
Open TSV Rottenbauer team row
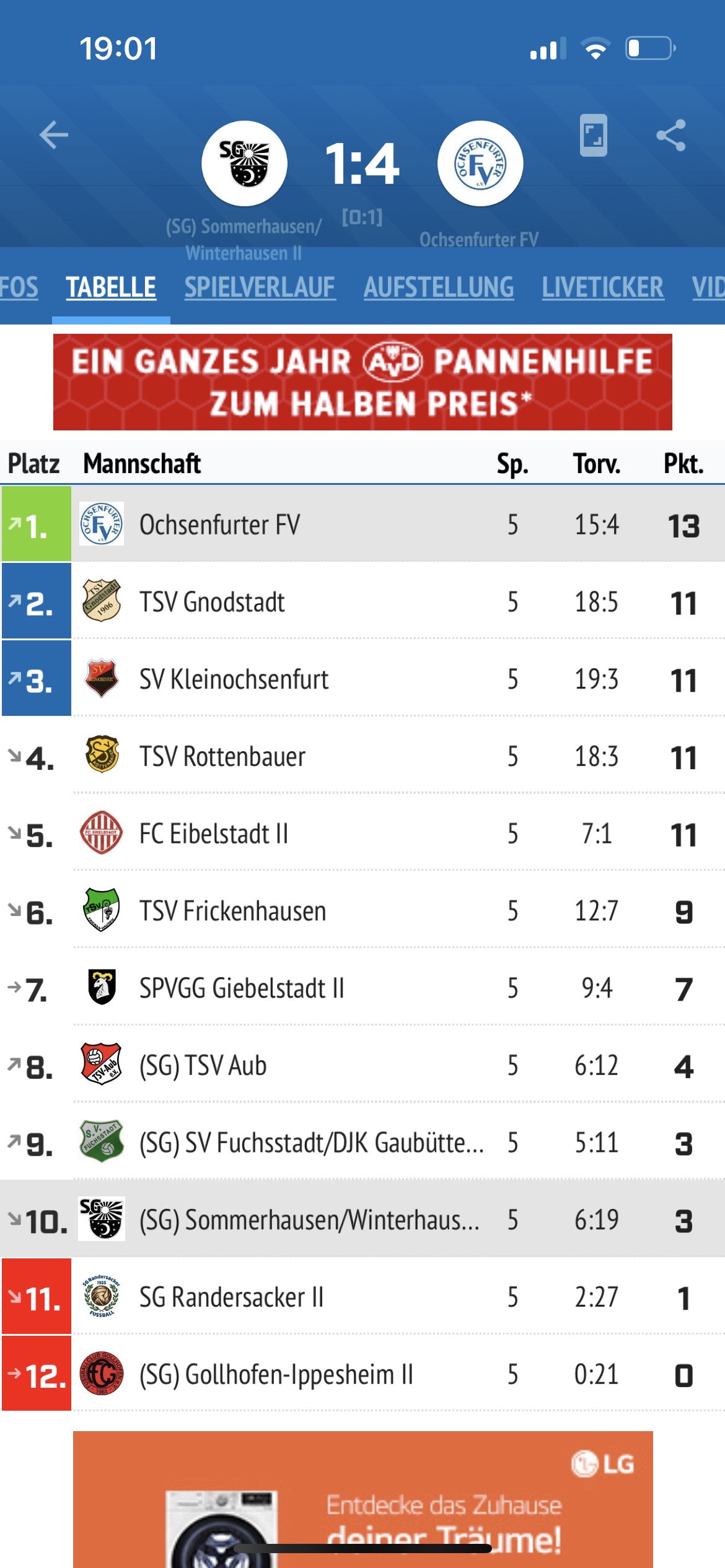362,756
